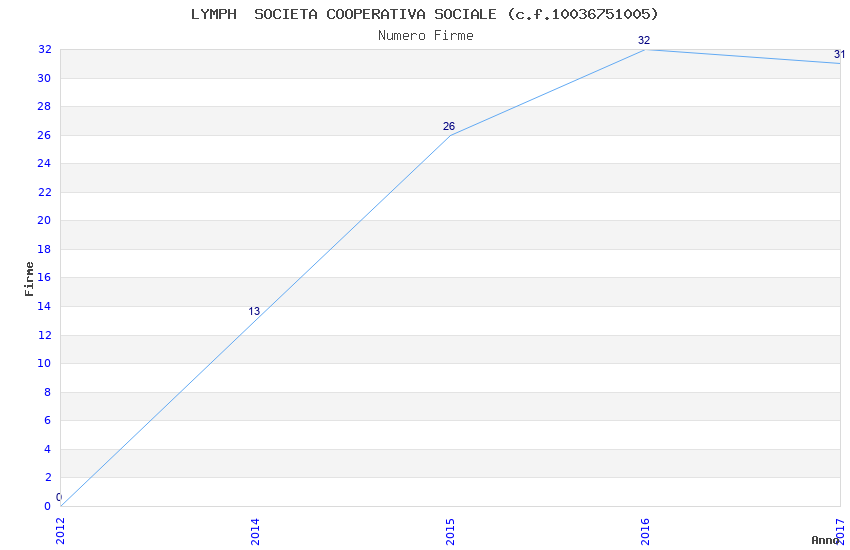
Task: Click the data label 26 at 2015
Action: (449, 126)
